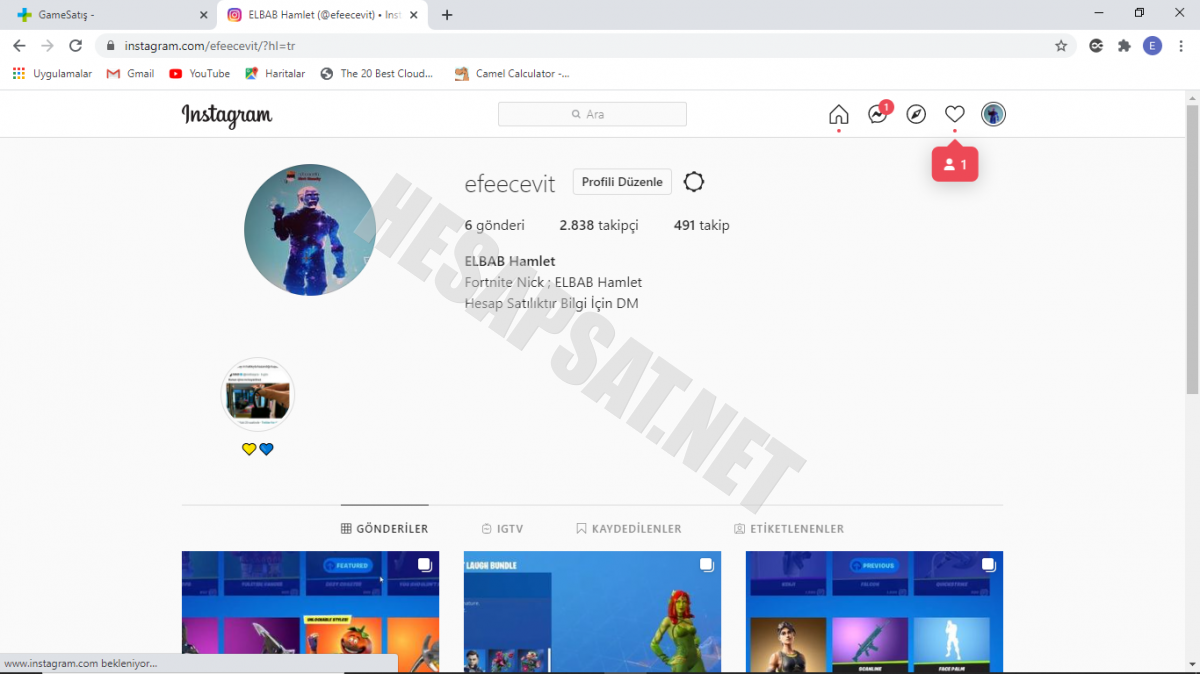The height and width of the screenshot is (674, 1200).
Task: Open the browser extensions puzzle icon
Action: click(1124, 46)
